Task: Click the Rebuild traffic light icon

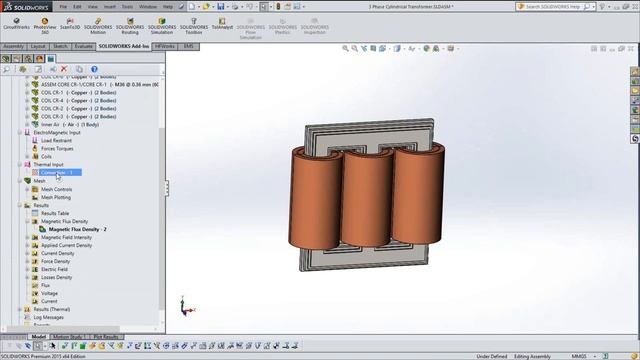Action: point(278,7)
